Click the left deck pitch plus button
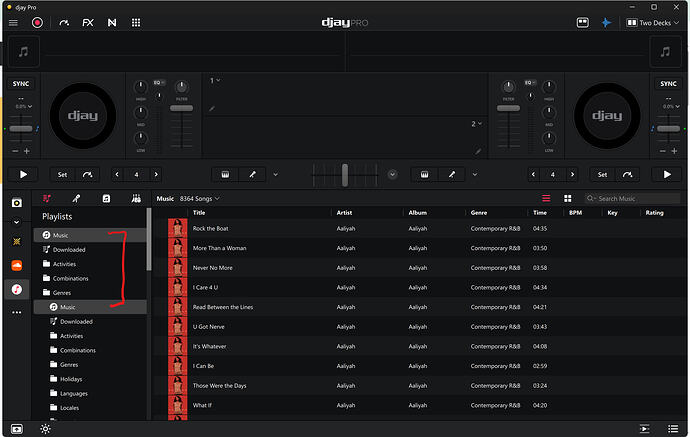The image size is (690, 437). click(27, 151)
